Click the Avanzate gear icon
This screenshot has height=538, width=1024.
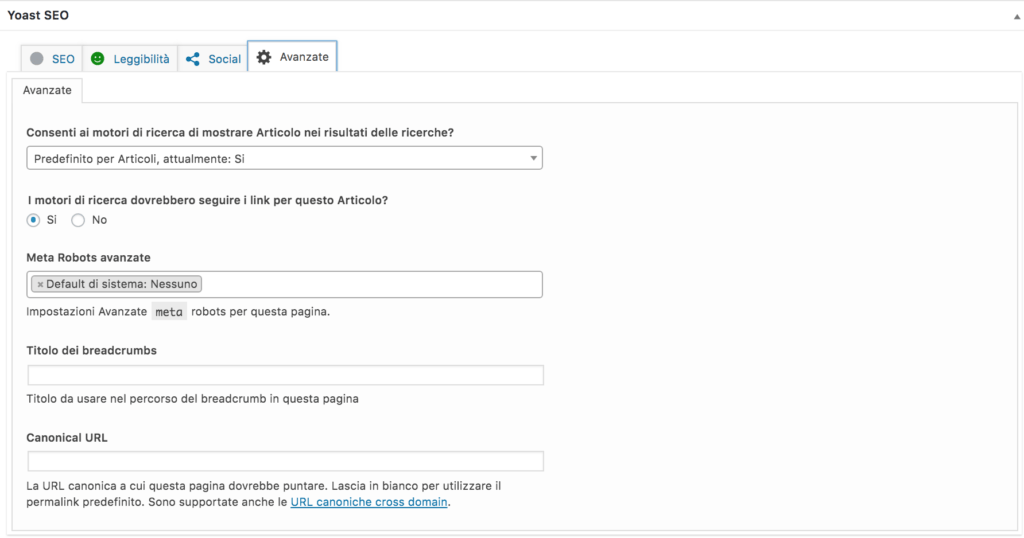264,57
